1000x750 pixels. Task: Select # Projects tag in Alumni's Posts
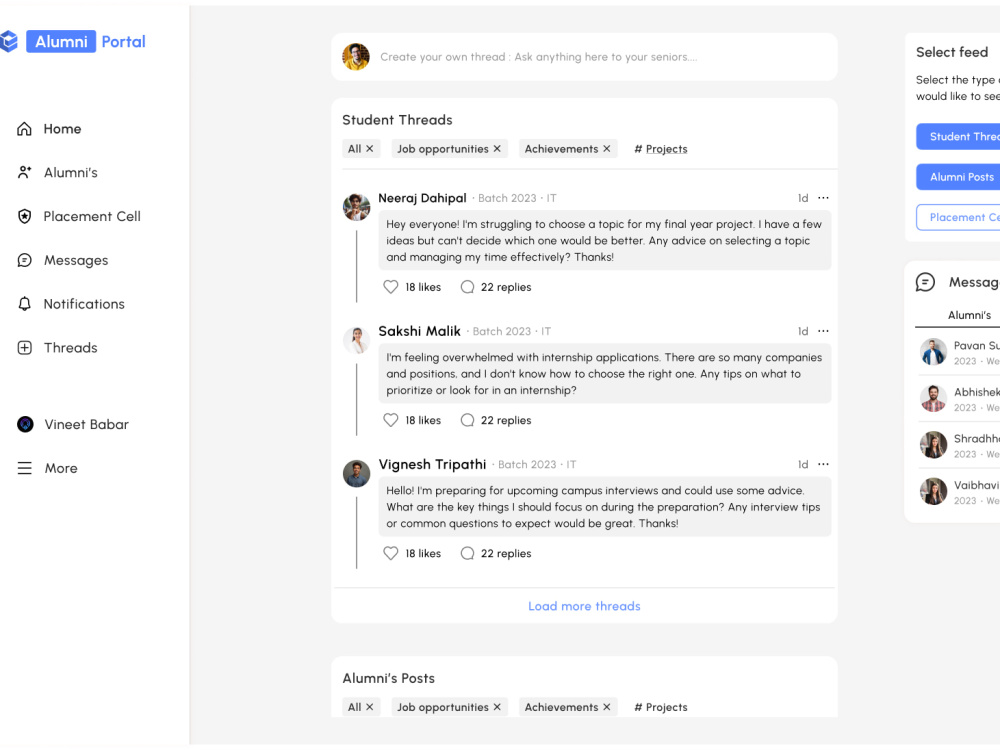pos(661,707)
